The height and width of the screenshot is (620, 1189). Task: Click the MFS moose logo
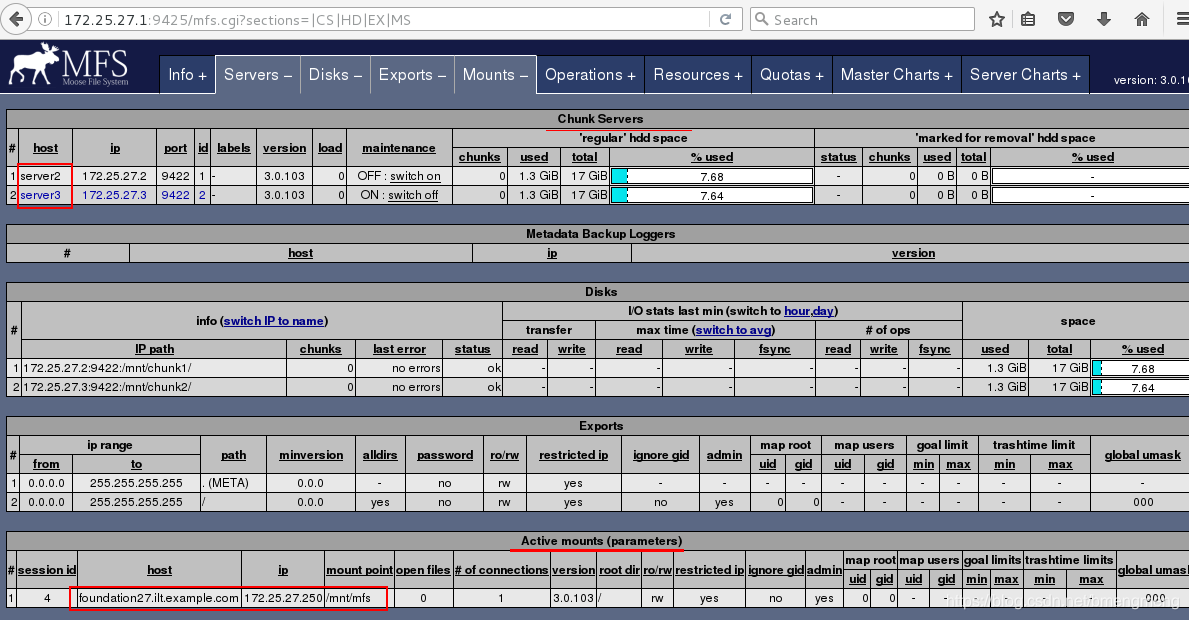68,65
